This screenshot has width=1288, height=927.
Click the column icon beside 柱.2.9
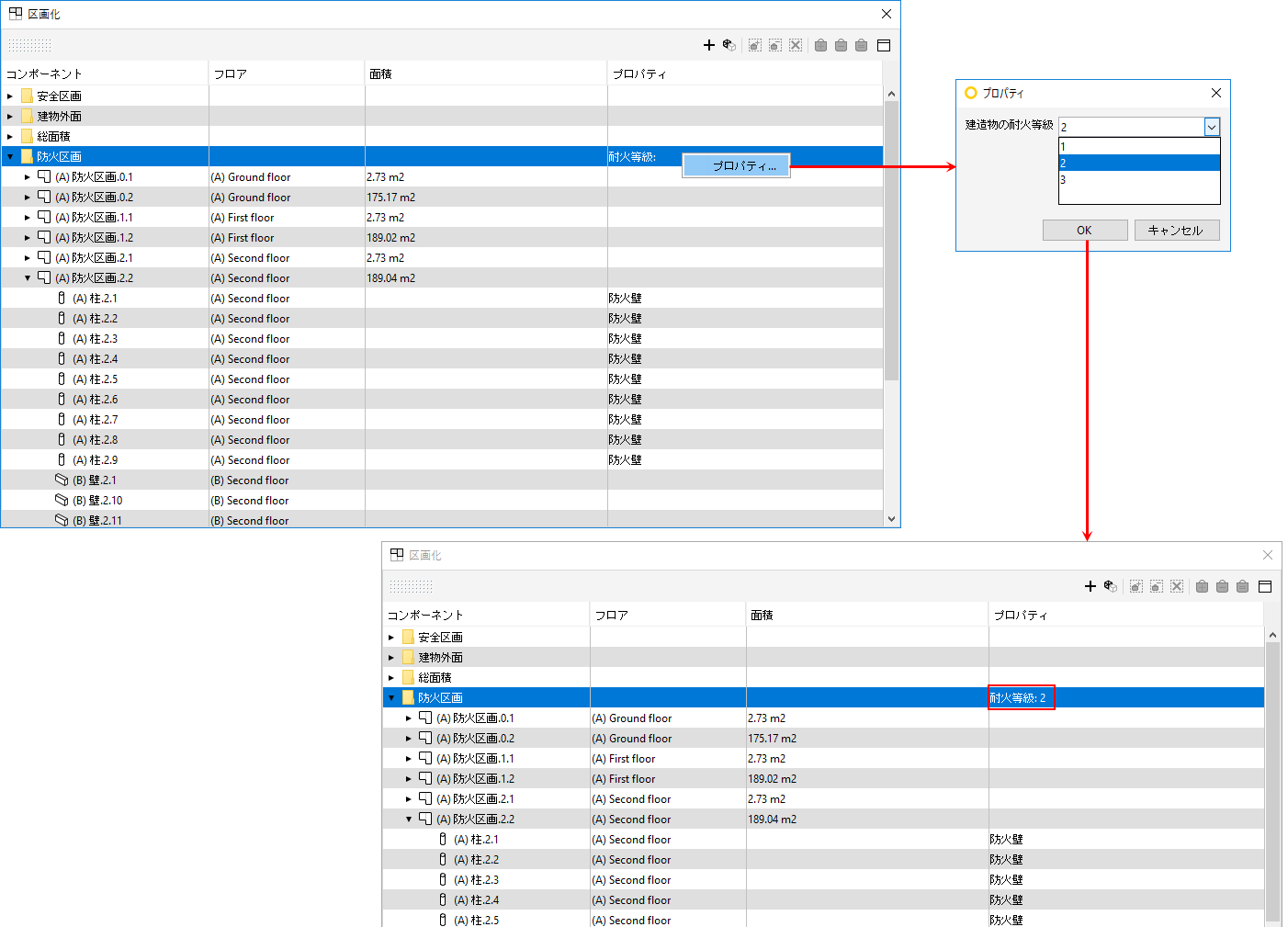click(62, 459)
